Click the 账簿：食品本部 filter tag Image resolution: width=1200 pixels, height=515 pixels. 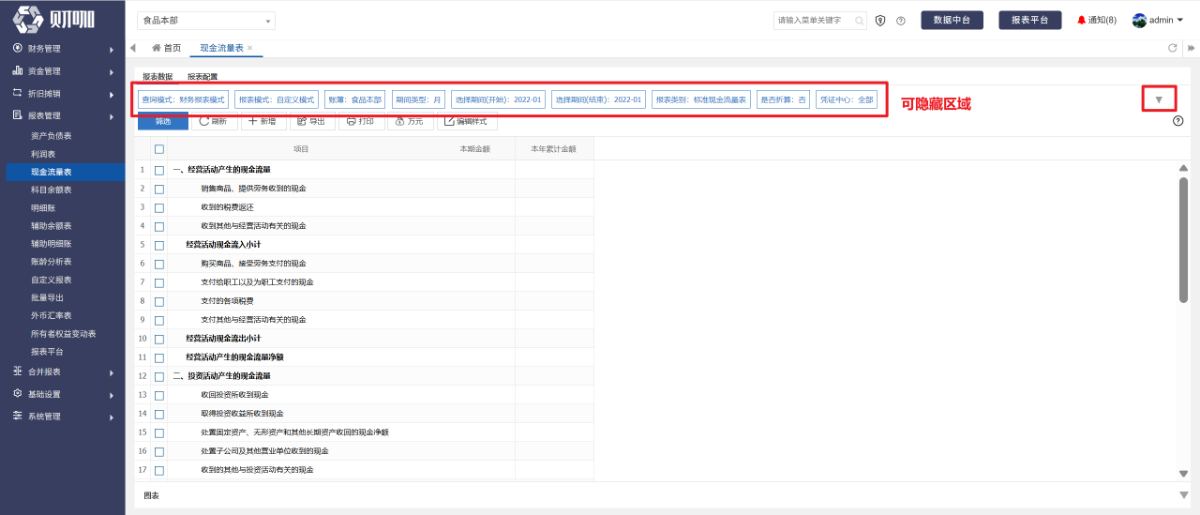pos(354,100)
